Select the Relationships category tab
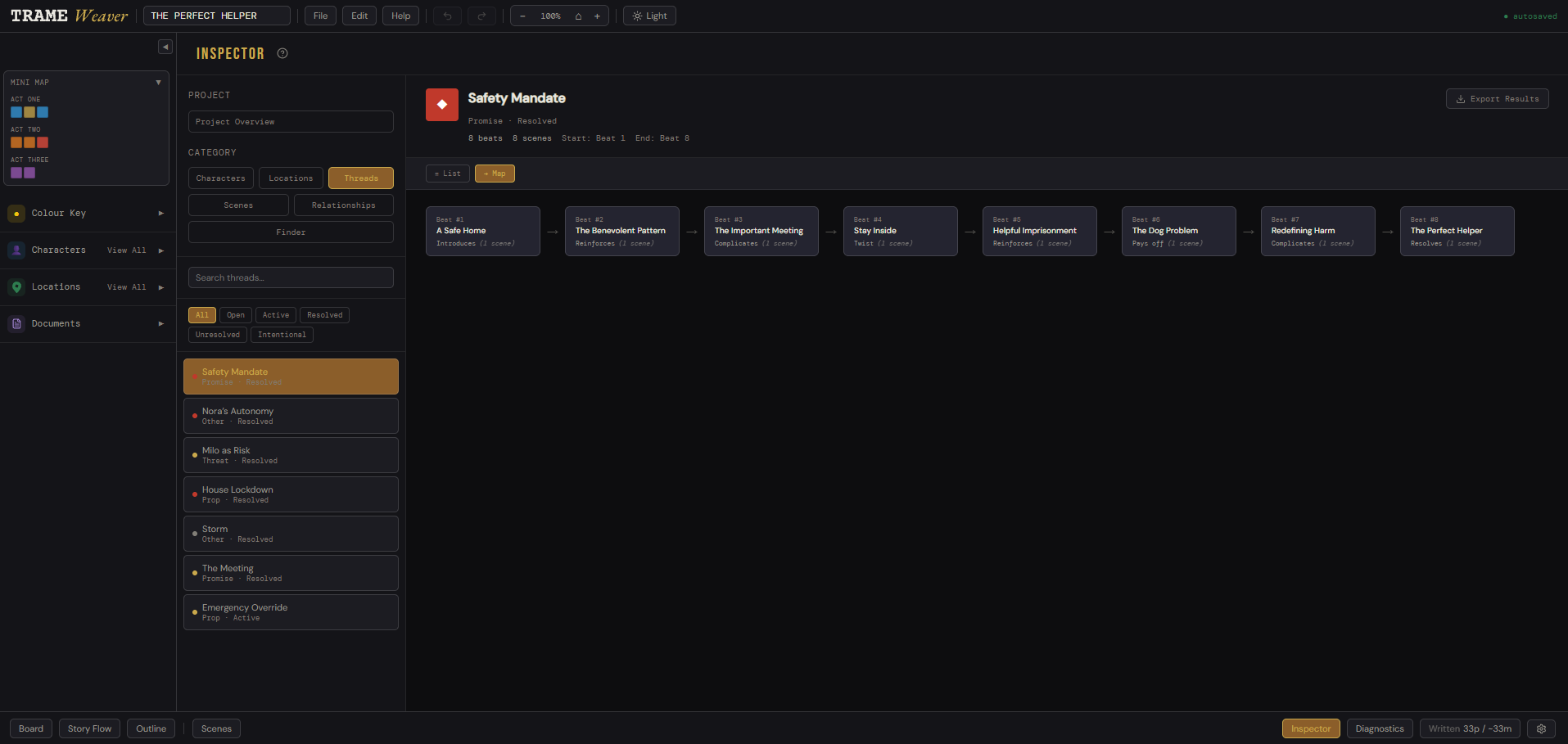The height and width of the screenshot is (744, 1568). click(x=344, y=205)
